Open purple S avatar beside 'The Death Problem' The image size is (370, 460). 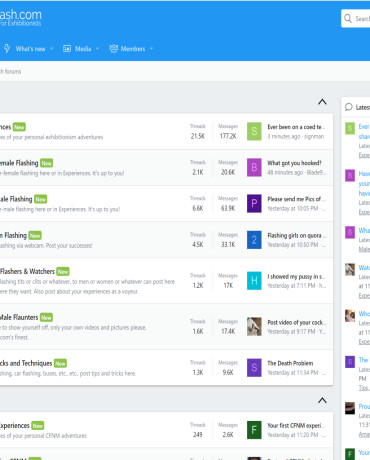tap(254, 368)
